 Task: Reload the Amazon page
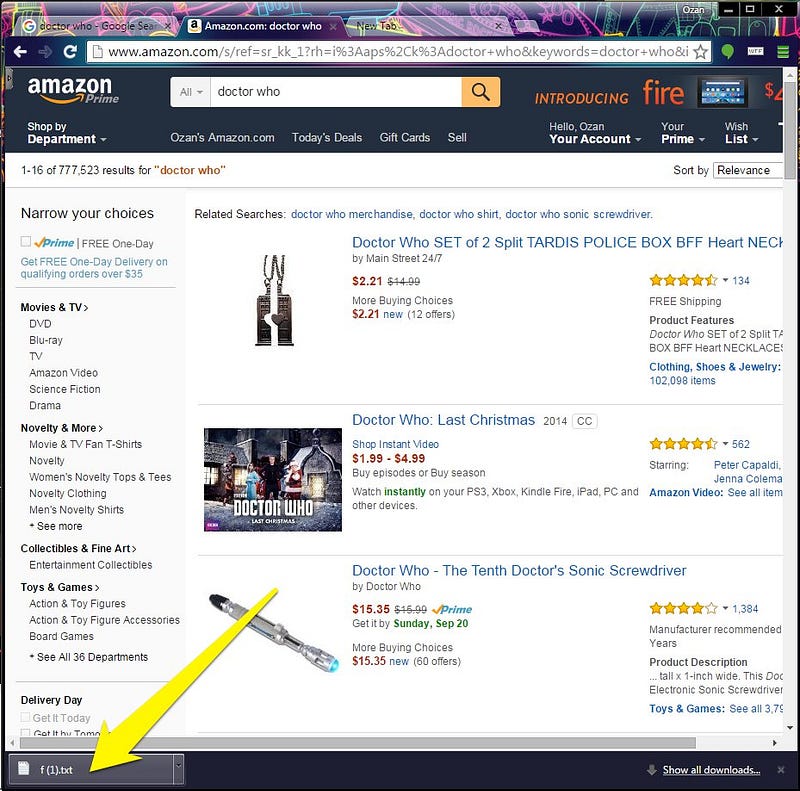(x=70, y=52)
